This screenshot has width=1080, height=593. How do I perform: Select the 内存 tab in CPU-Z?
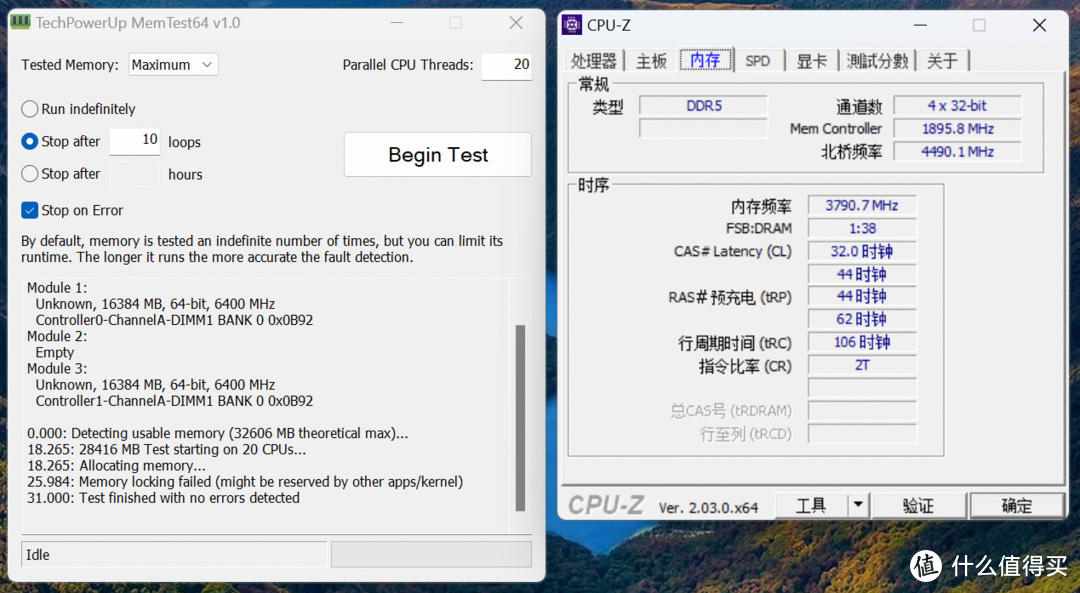tap(705, 60)
